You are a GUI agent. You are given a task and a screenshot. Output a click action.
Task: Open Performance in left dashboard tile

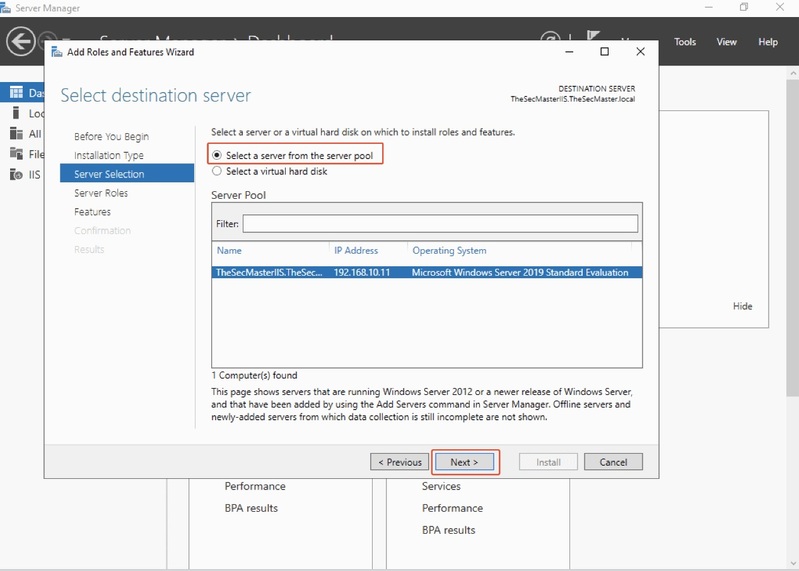[x=255, y=486]
